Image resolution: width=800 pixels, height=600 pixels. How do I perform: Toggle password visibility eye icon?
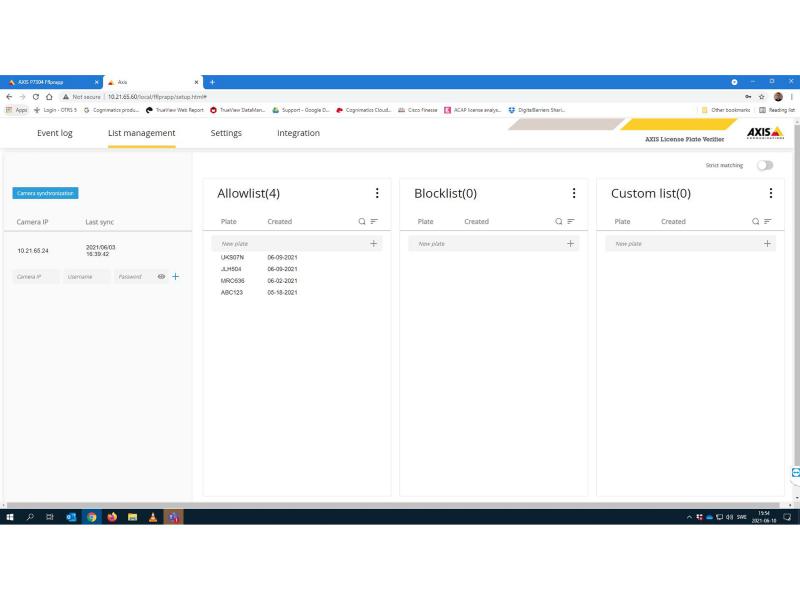pyautogui.click(x=161, y=277)
